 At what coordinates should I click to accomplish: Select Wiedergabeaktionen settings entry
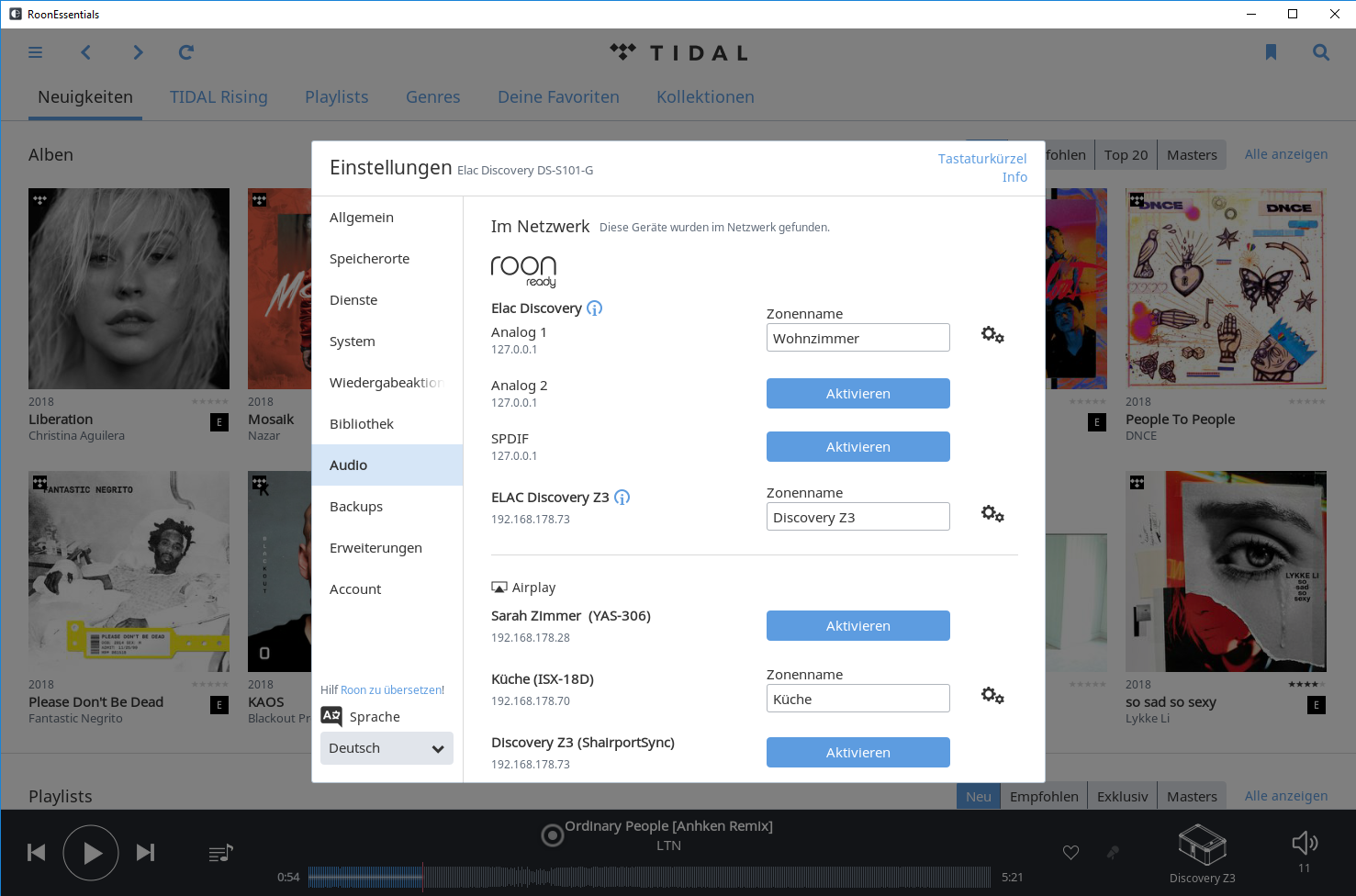(x=387, y=383)
